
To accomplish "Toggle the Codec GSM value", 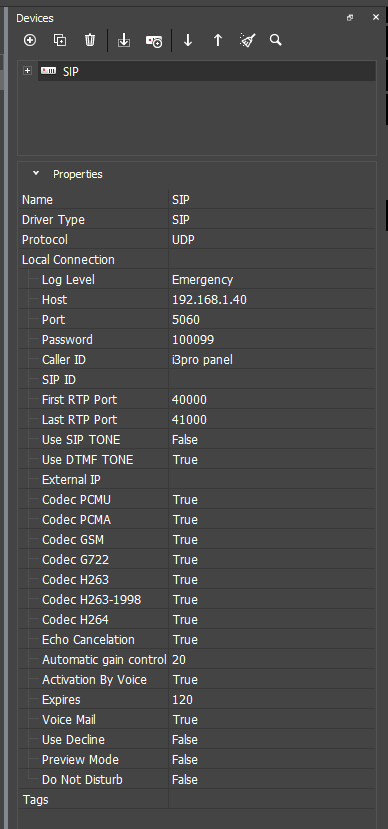I will [272, 540].
